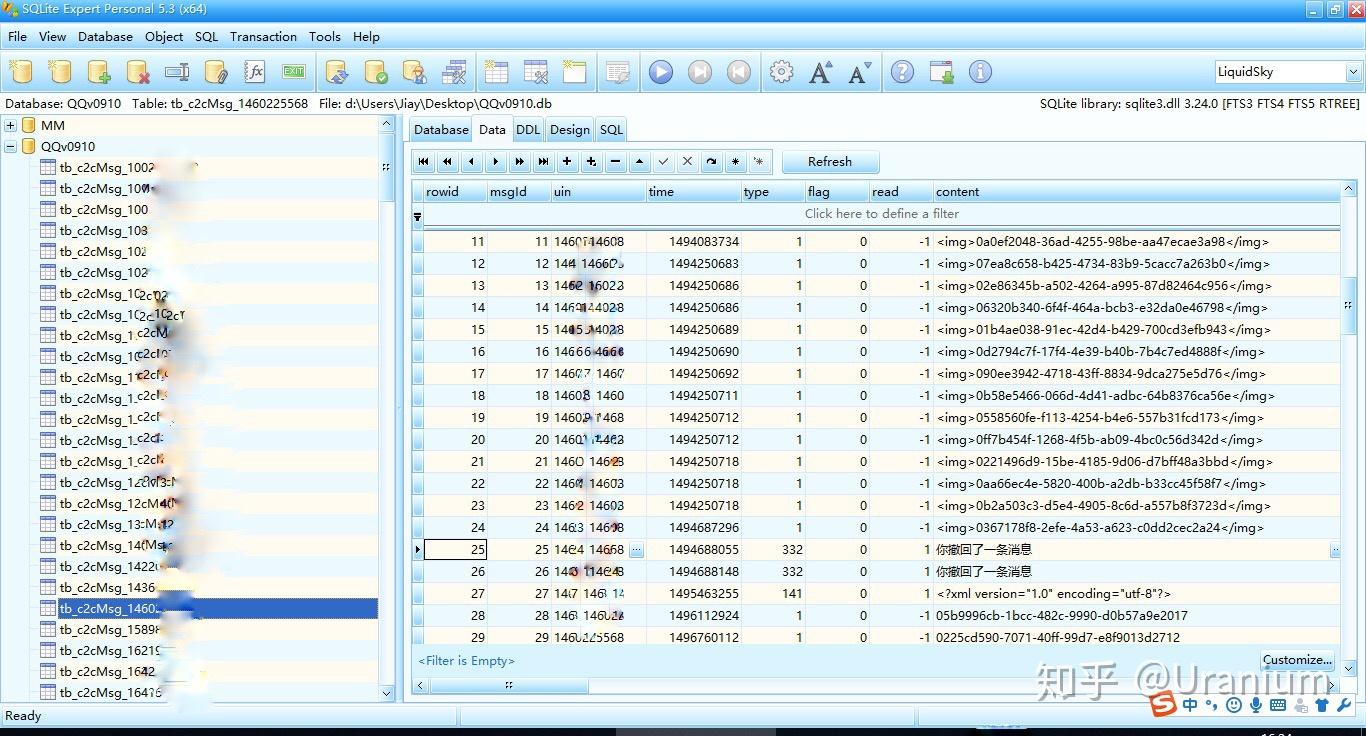Viewport: 1366px width, 736px height.
Task: Switch to the Database tab
Action: (x=441, y=129)
